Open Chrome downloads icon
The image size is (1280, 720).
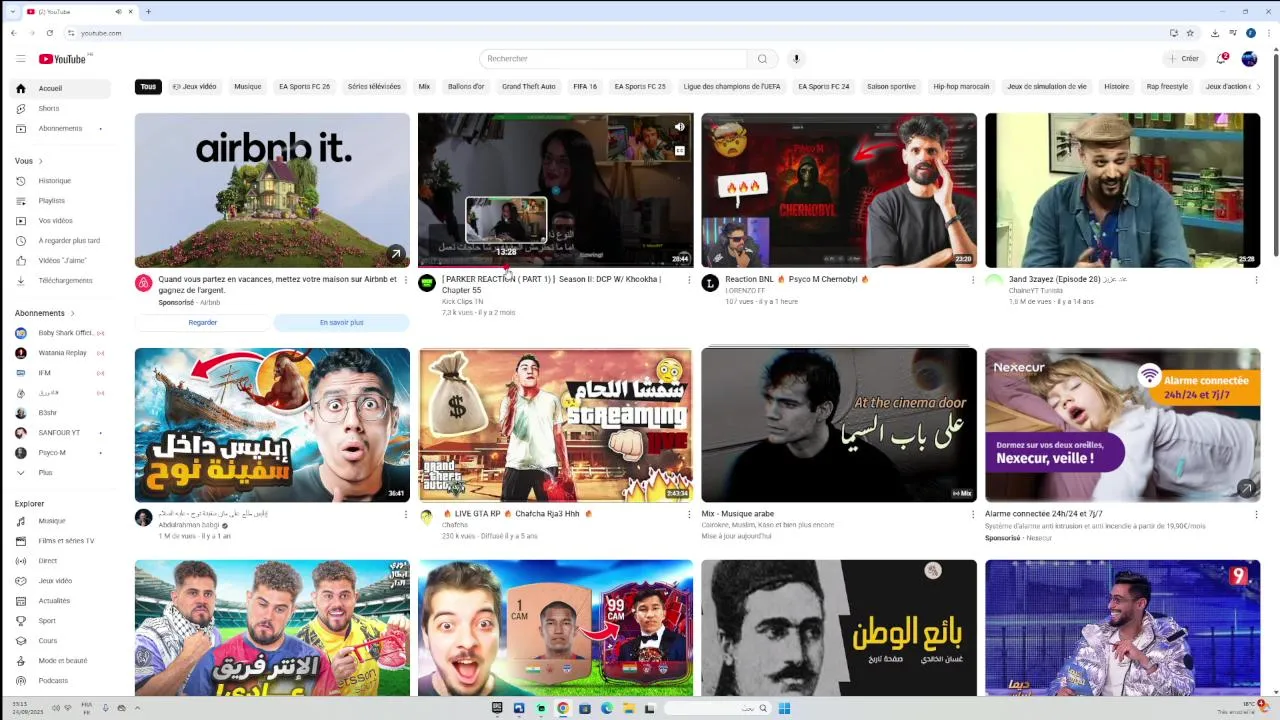[1215, 33]
